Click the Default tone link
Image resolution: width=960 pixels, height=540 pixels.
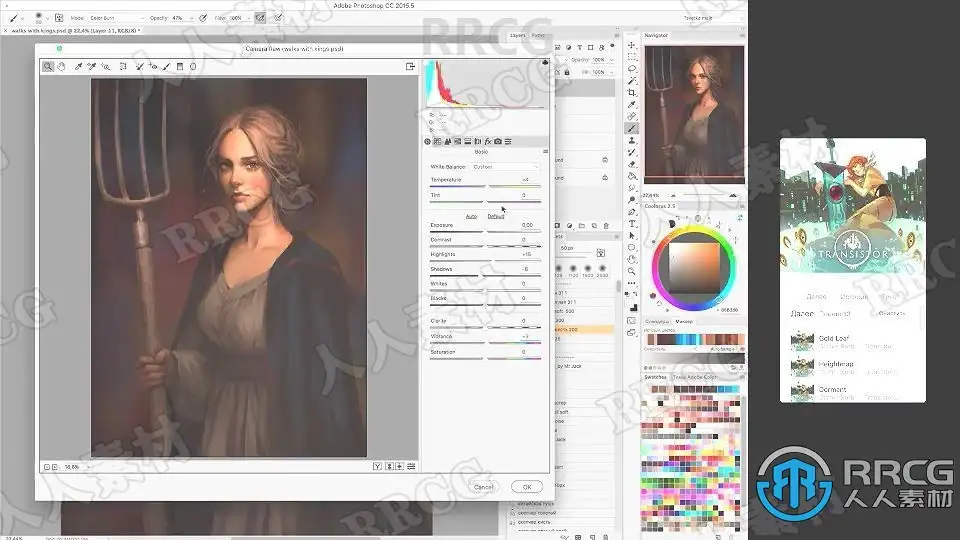(x=495, y=216)
